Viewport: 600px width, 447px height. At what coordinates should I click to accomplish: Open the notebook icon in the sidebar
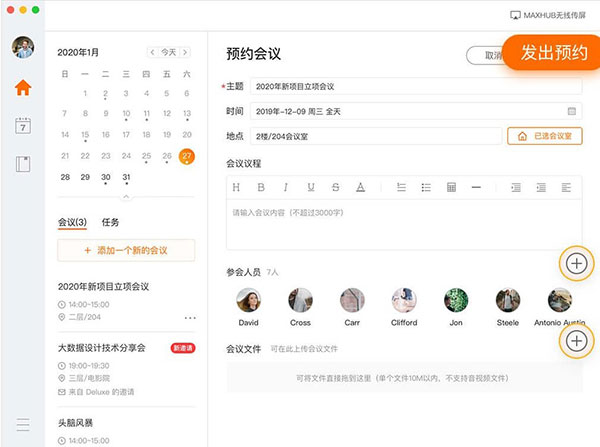tap(22, 164)
